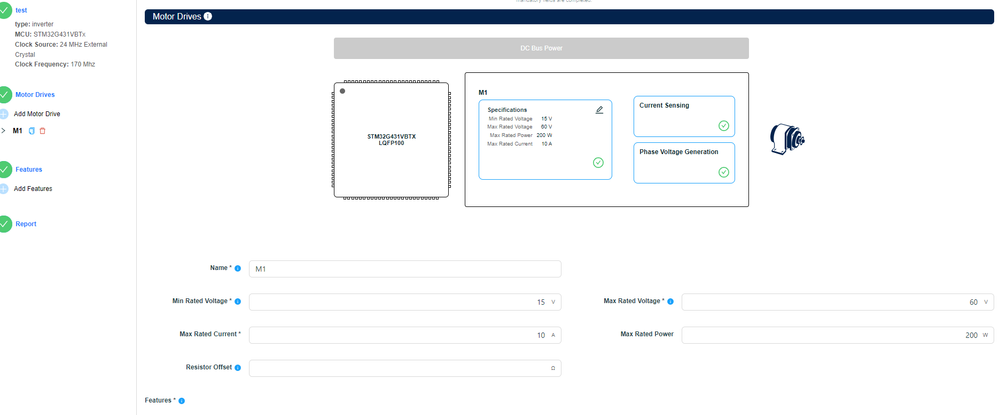Click the Motor Drives header title
The height and width of the screenshot is (415, 999).
(176, 16)
